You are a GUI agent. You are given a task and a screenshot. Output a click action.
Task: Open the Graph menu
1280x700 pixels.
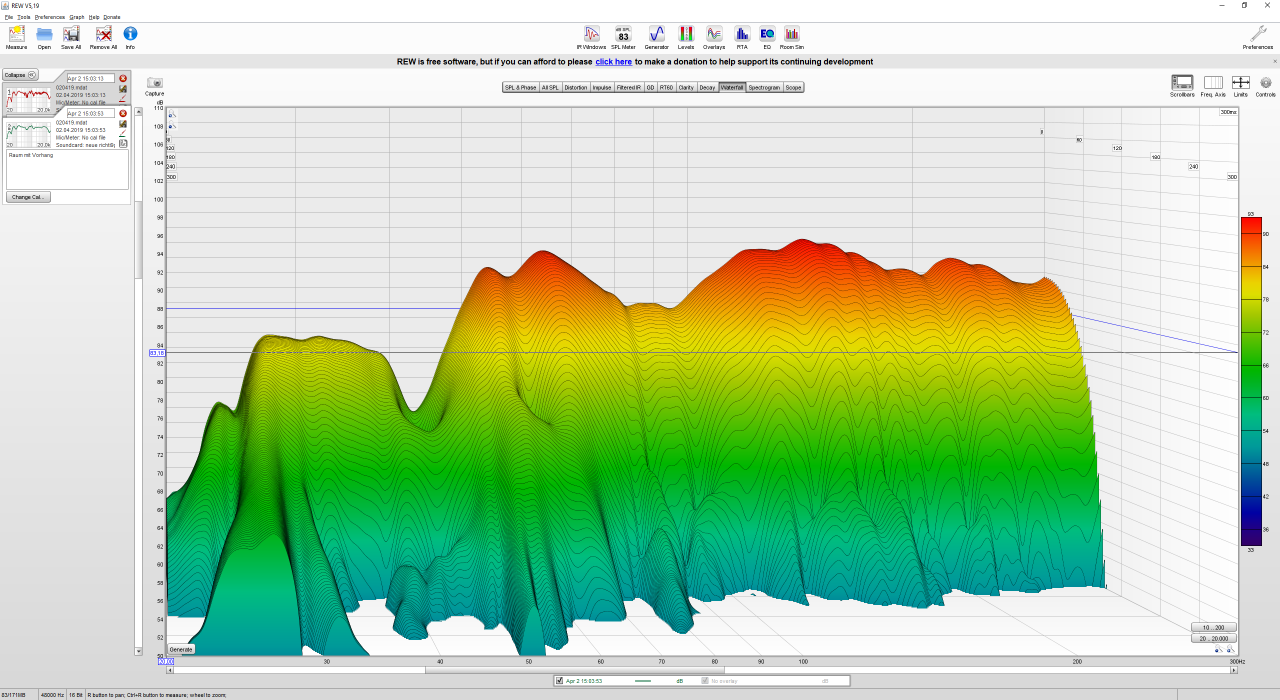77,17
